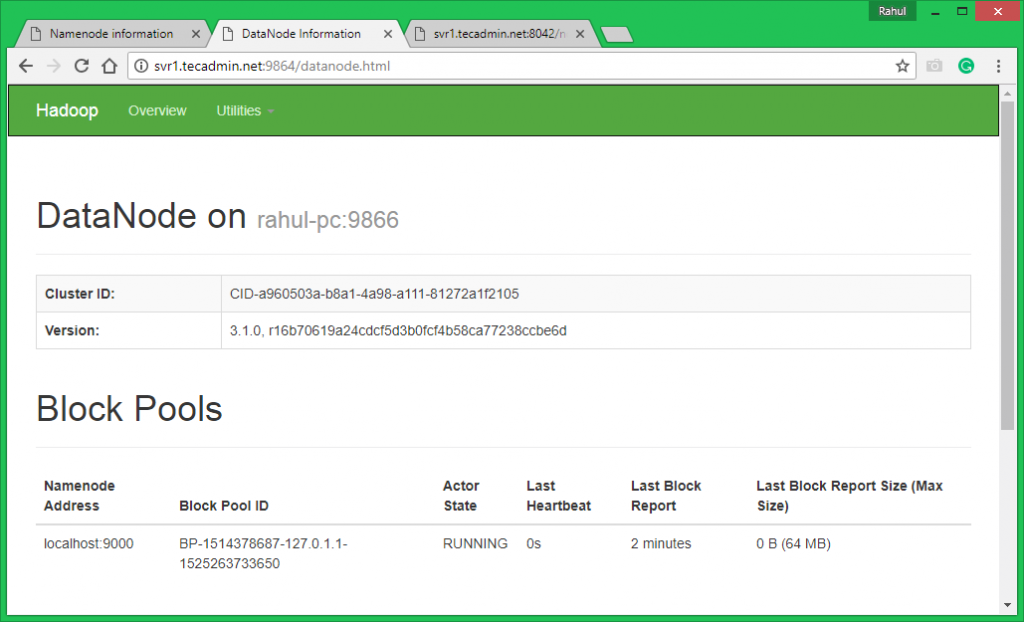1024x622 pixels.
Task: Click the Hadoop brand link
Action: [67, 111]
